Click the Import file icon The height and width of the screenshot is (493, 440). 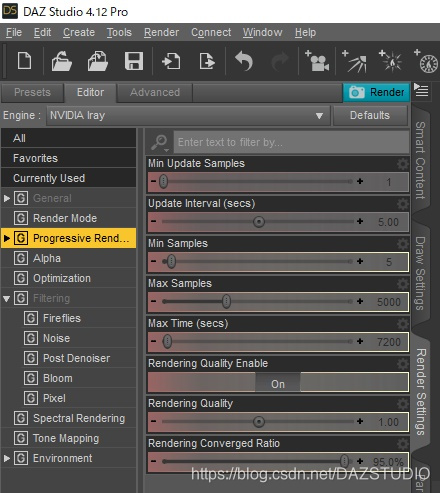[171, 61]
